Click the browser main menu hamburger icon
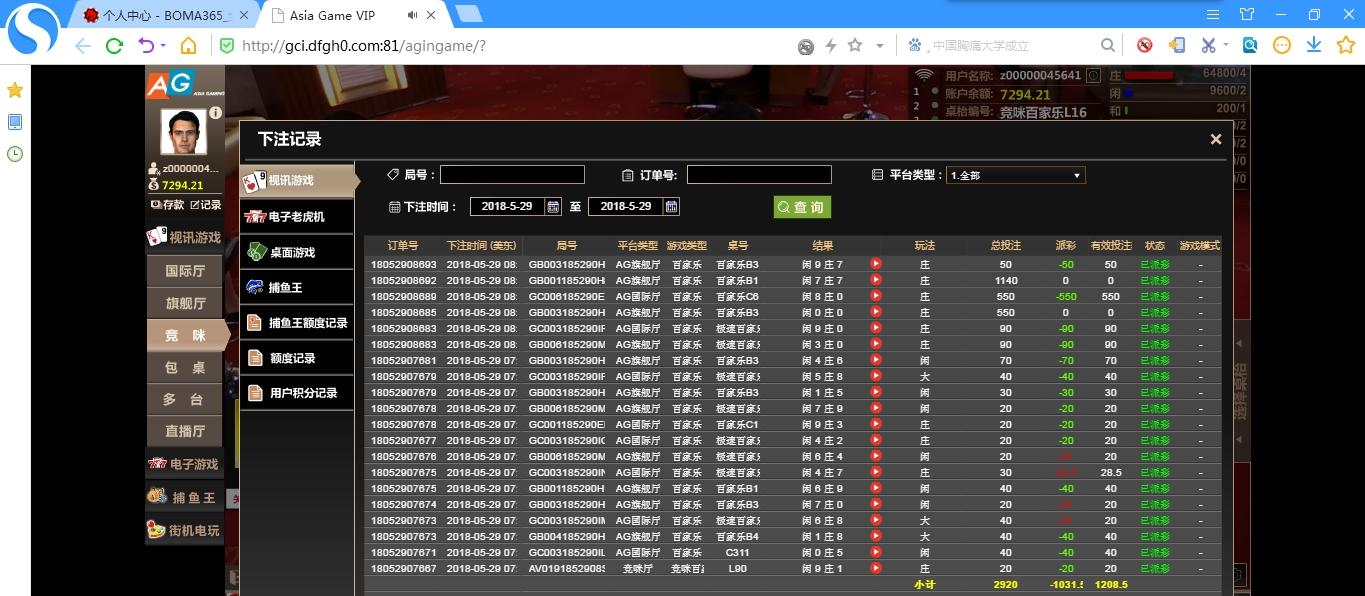The image size is (1365, 596). click(x=1213, y=14)
